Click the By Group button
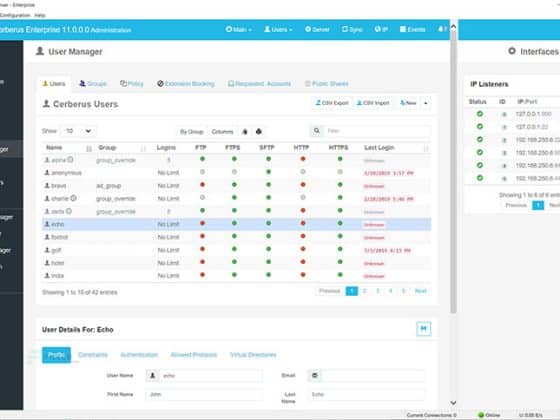This screenshot has height=420, width=560. [x=191, y=132]
